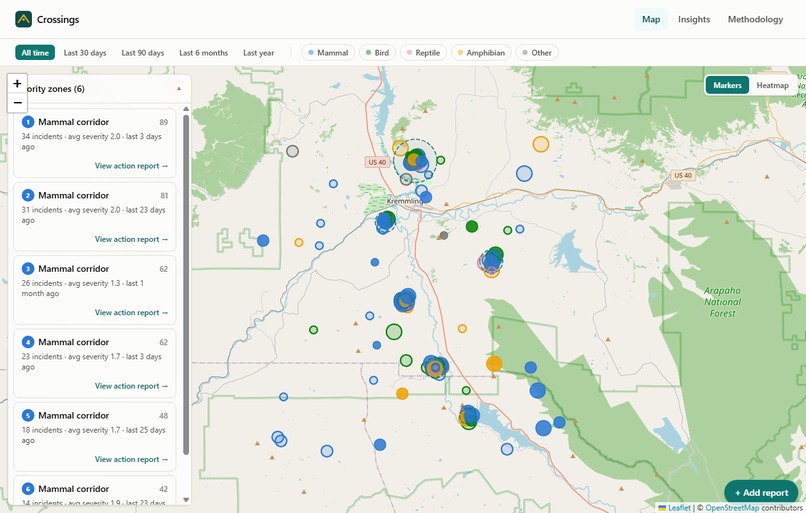Click the large hollow green bird marker south of Kremmling
Image resolution: width=806 pixels, height=513 pixels.
(394, 332)
